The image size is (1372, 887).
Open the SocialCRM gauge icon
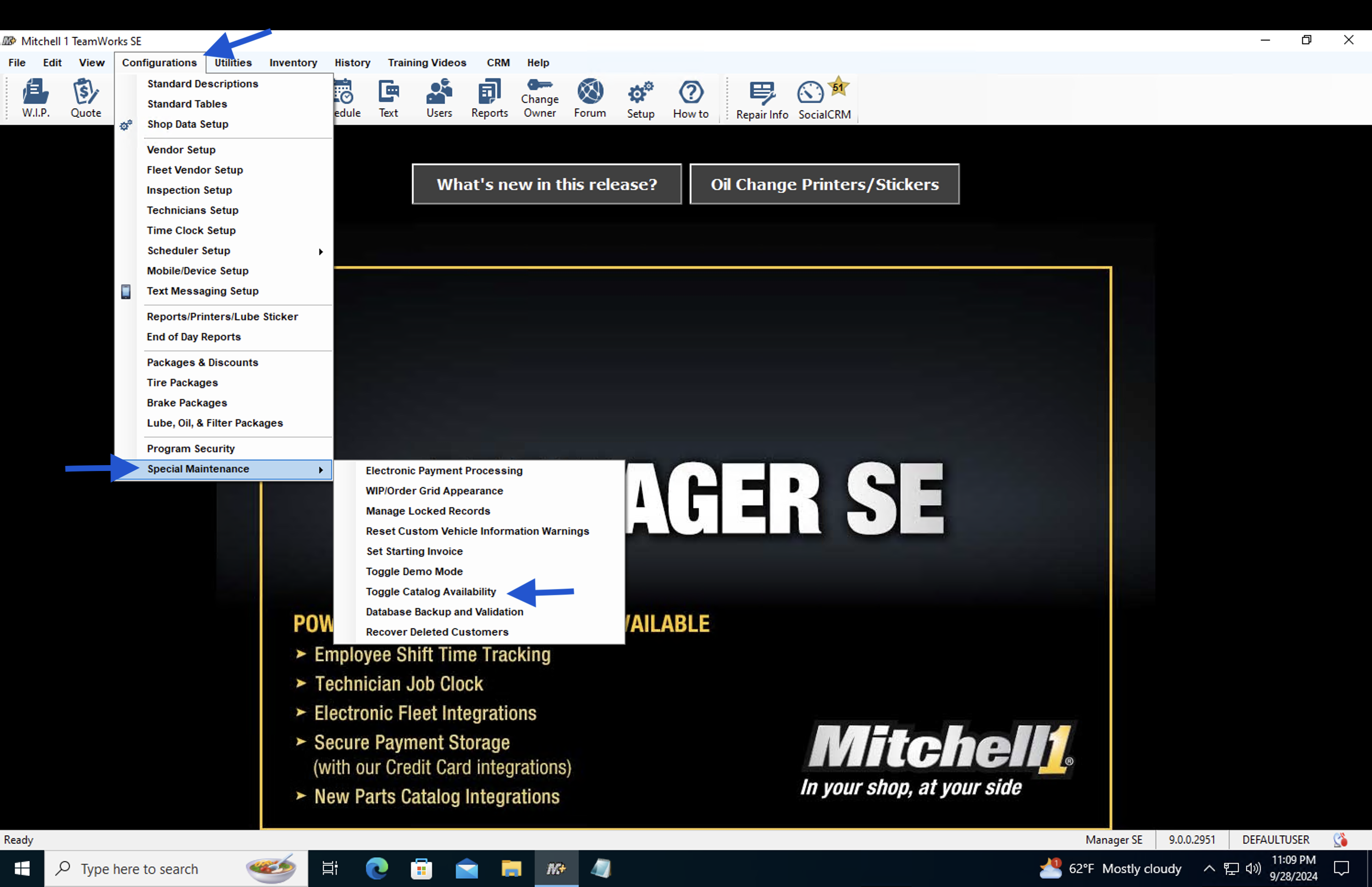[x=824, y=100]
